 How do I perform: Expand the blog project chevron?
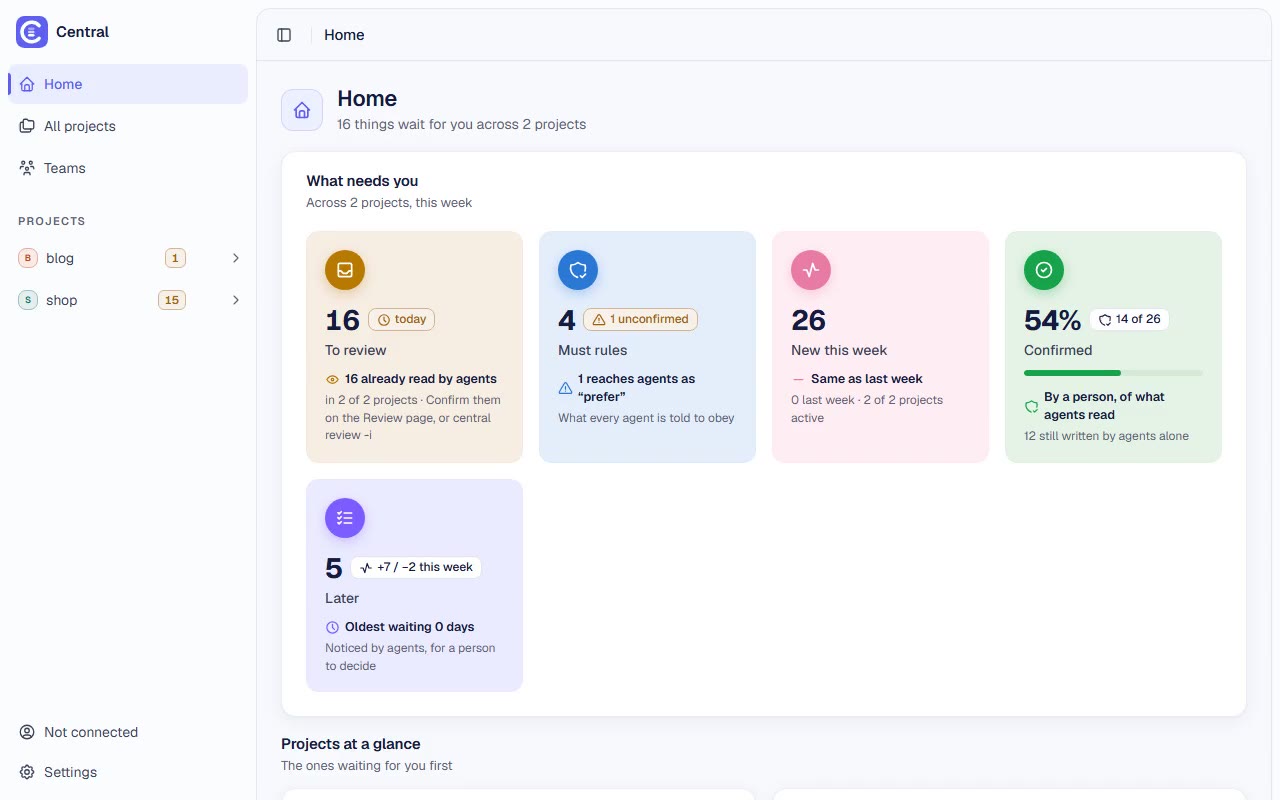point(236,258)
